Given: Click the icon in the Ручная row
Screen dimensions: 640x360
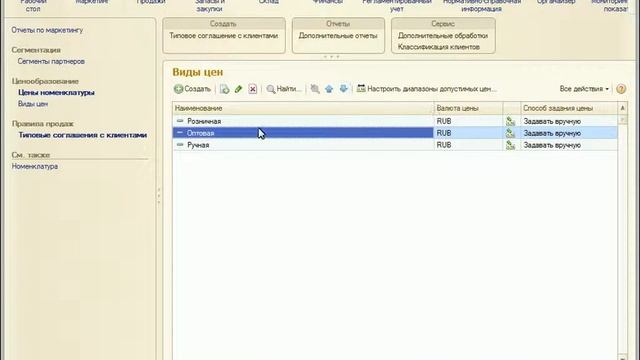Looking at the screenshot, I should coord(511,145).
